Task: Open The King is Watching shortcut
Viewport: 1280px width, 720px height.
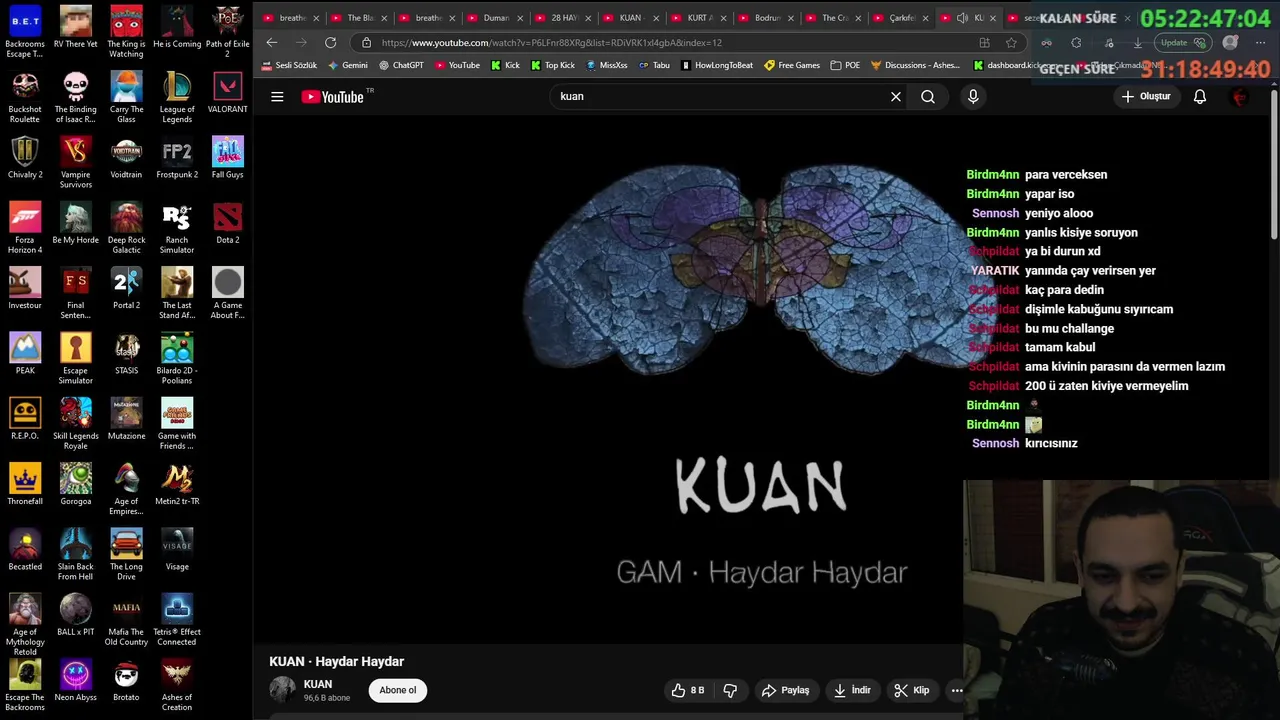Action: 126,32
